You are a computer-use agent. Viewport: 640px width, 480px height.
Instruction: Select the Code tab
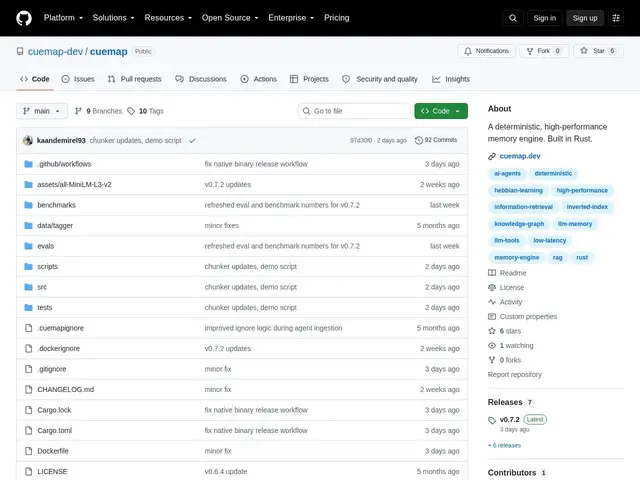(x=35, y=79)
